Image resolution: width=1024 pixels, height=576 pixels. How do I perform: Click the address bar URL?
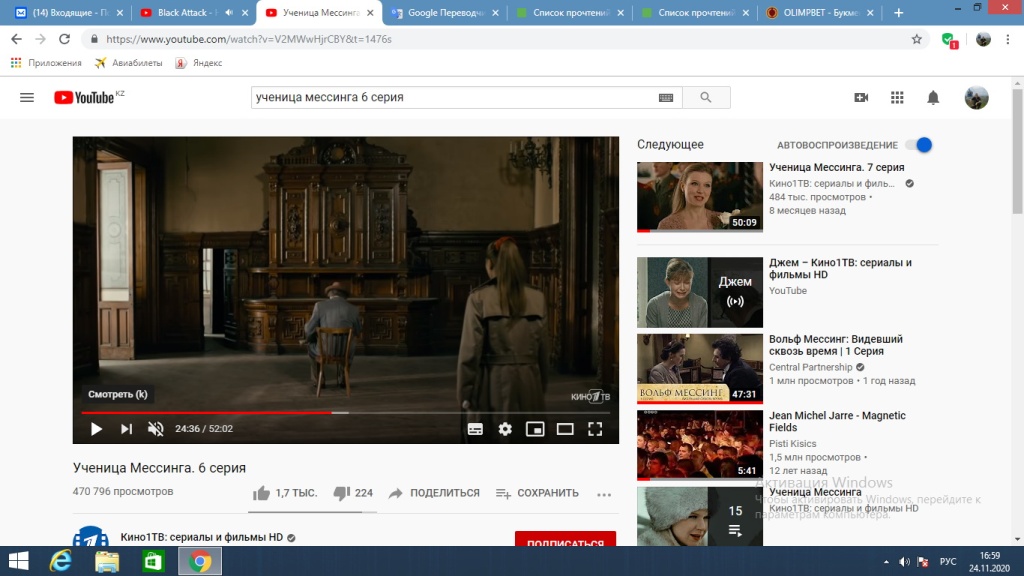(x=249, y=39)
